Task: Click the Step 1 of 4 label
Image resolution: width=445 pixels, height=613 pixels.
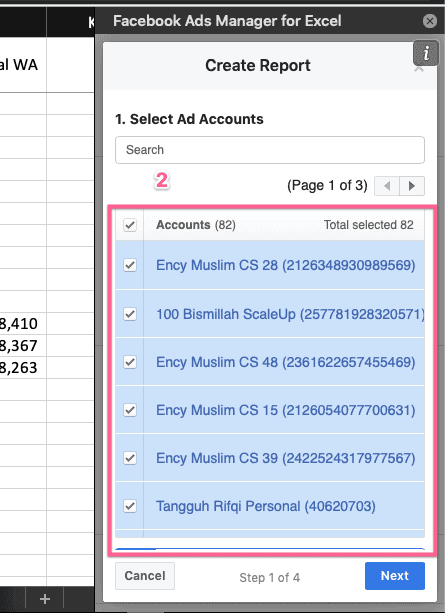Action: pyautogui.click(x=269, y=577)
